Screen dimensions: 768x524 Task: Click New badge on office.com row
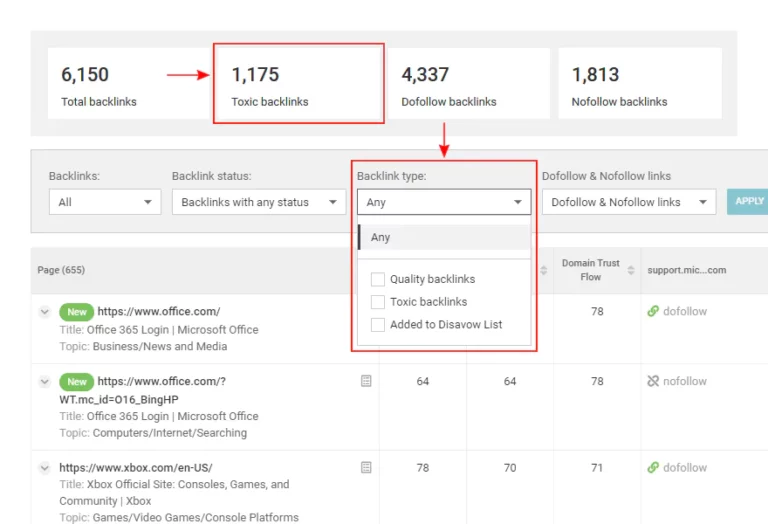coord(76,312)
